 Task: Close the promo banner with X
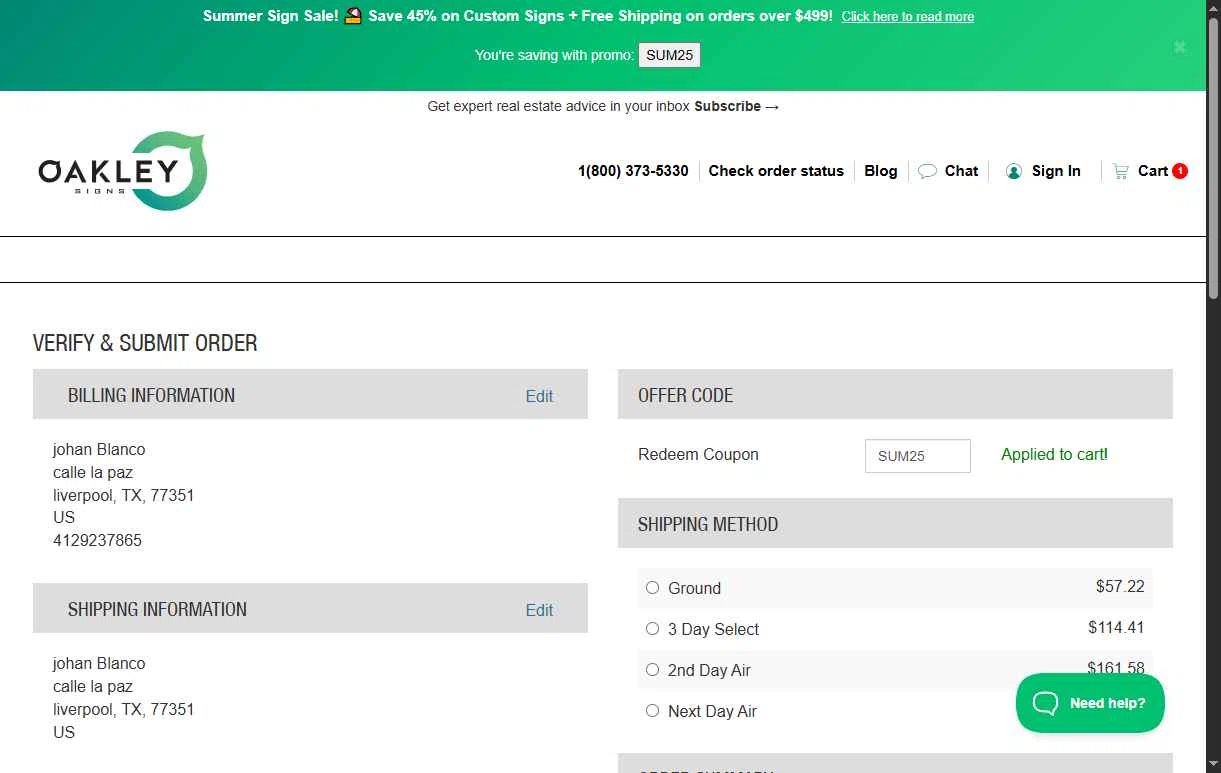1180,47
